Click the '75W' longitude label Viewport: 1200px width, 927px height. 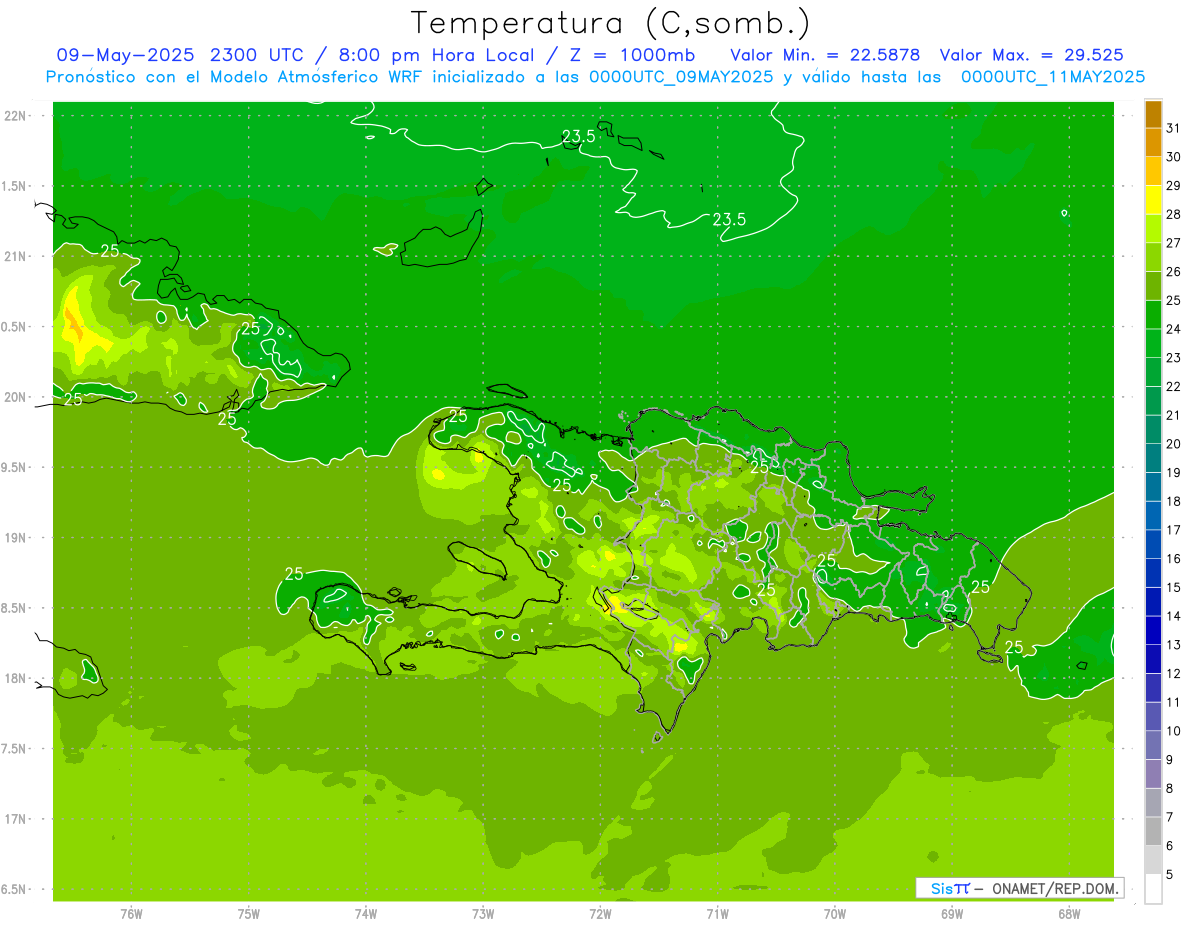click(x=249, y=914)
